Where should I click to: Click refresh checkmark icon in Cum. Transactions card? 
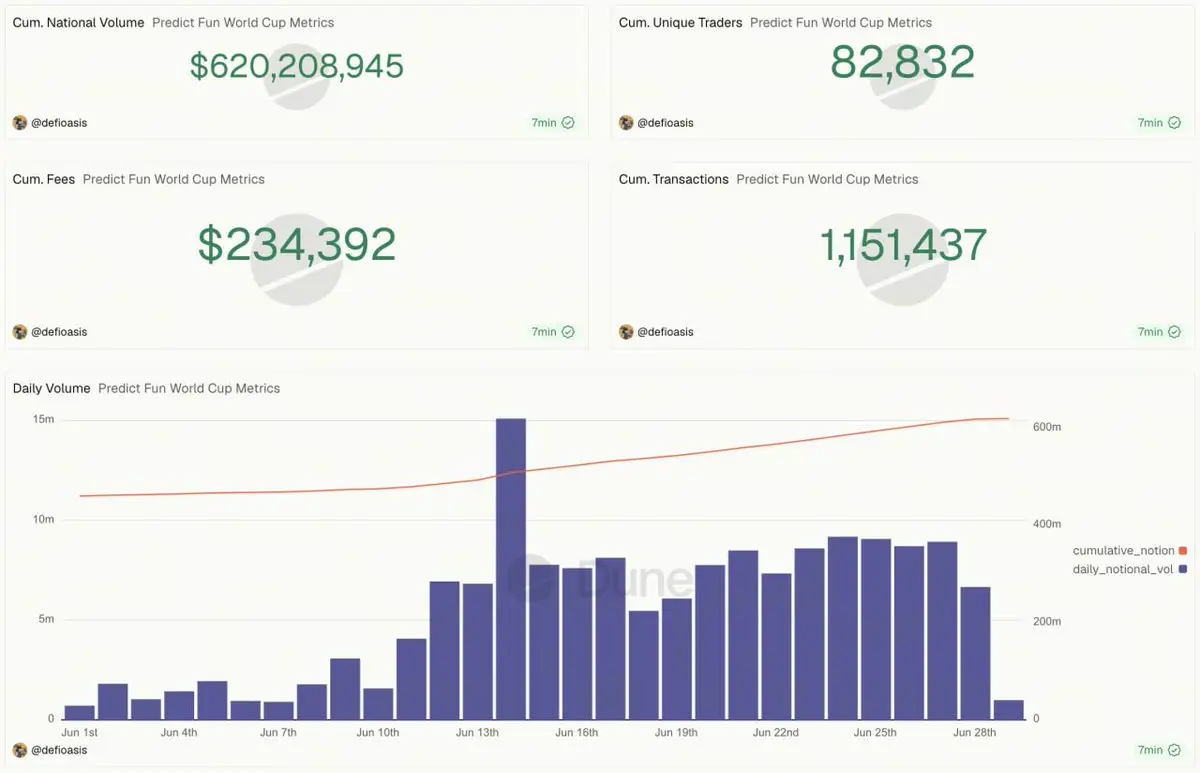point(1174,332)
